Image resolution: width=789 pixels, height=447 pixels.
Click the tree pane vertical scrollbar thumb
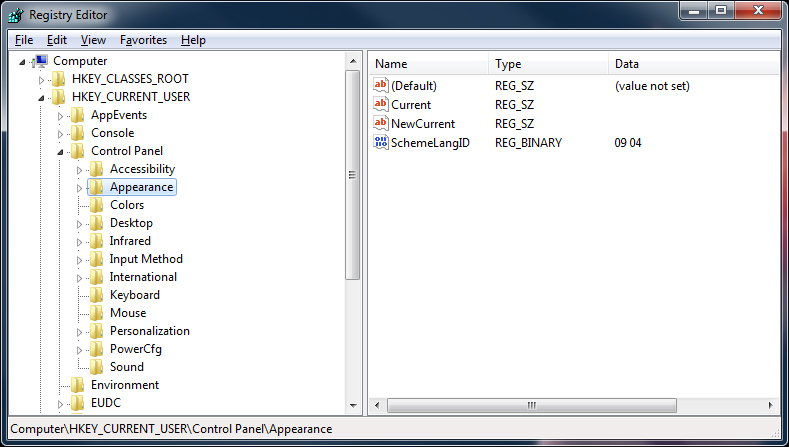point(352,175)
